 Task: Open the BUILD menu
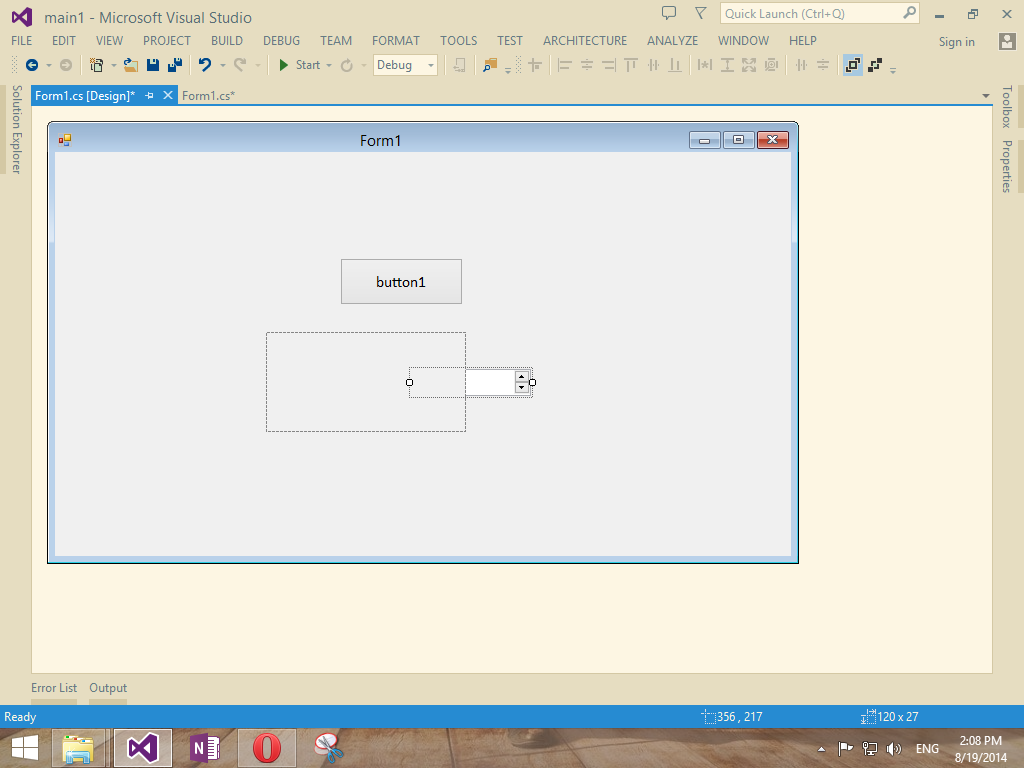click(x=227, y=40)
